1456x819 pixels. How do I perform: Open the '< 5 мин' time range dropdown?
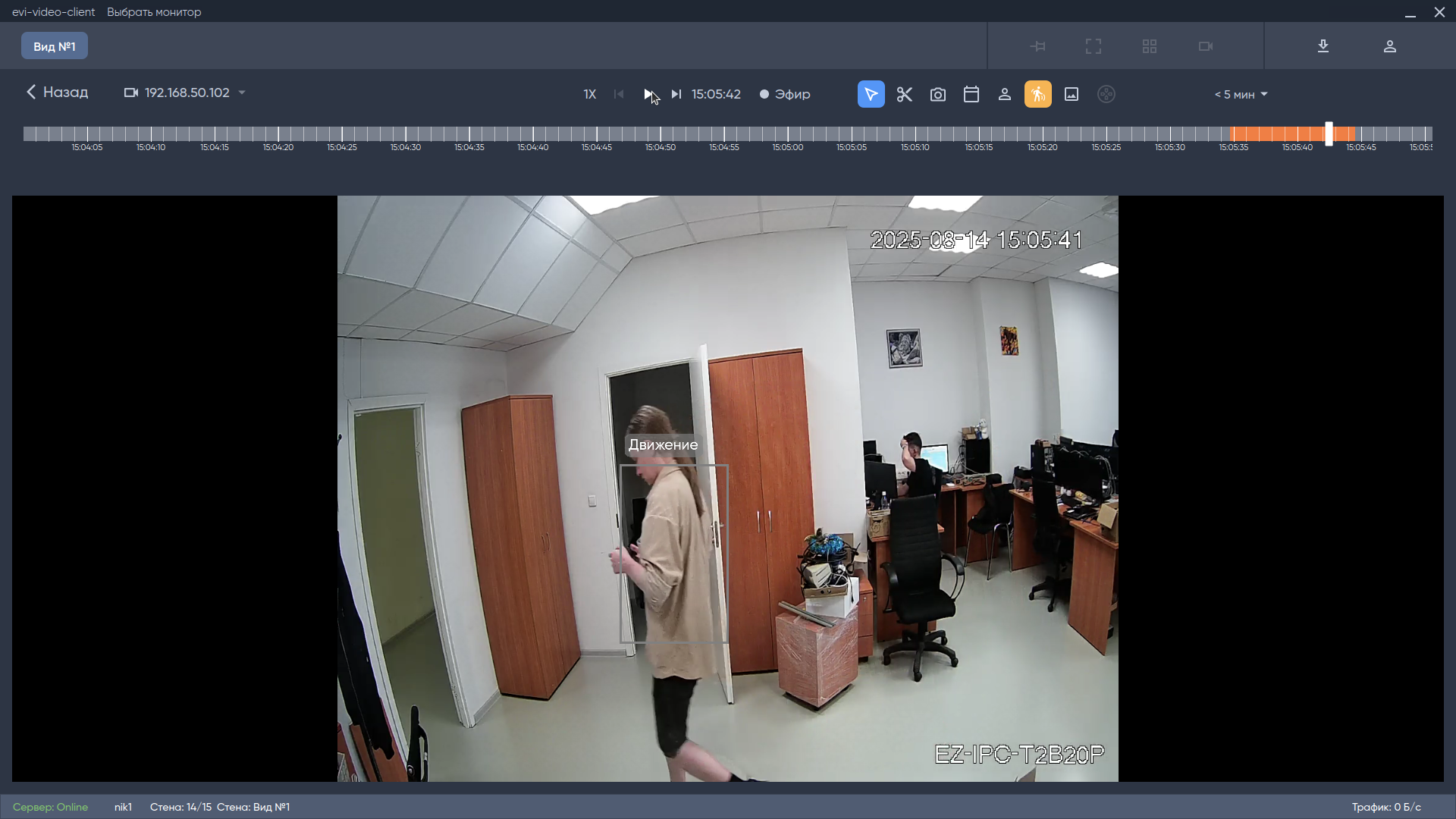click(x=1241, y=94)
